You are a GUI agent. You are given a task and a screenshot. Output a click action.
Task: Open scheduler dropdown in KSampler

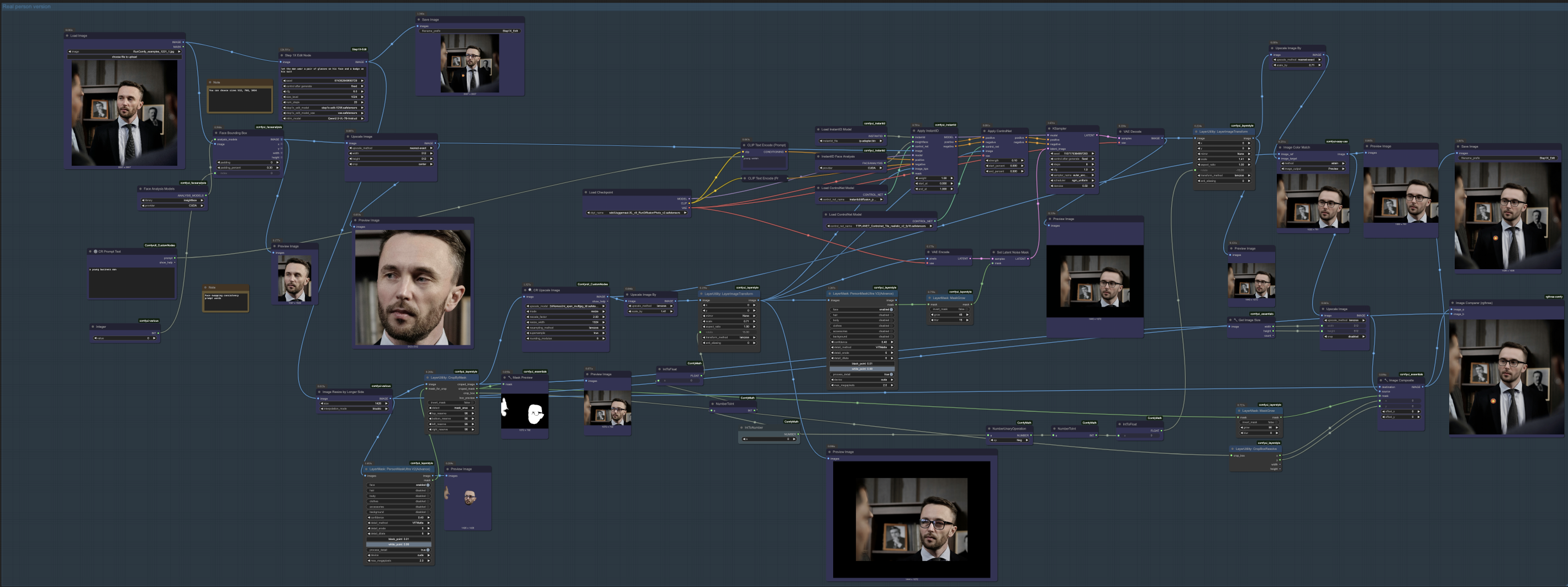tap(1073, 180)
